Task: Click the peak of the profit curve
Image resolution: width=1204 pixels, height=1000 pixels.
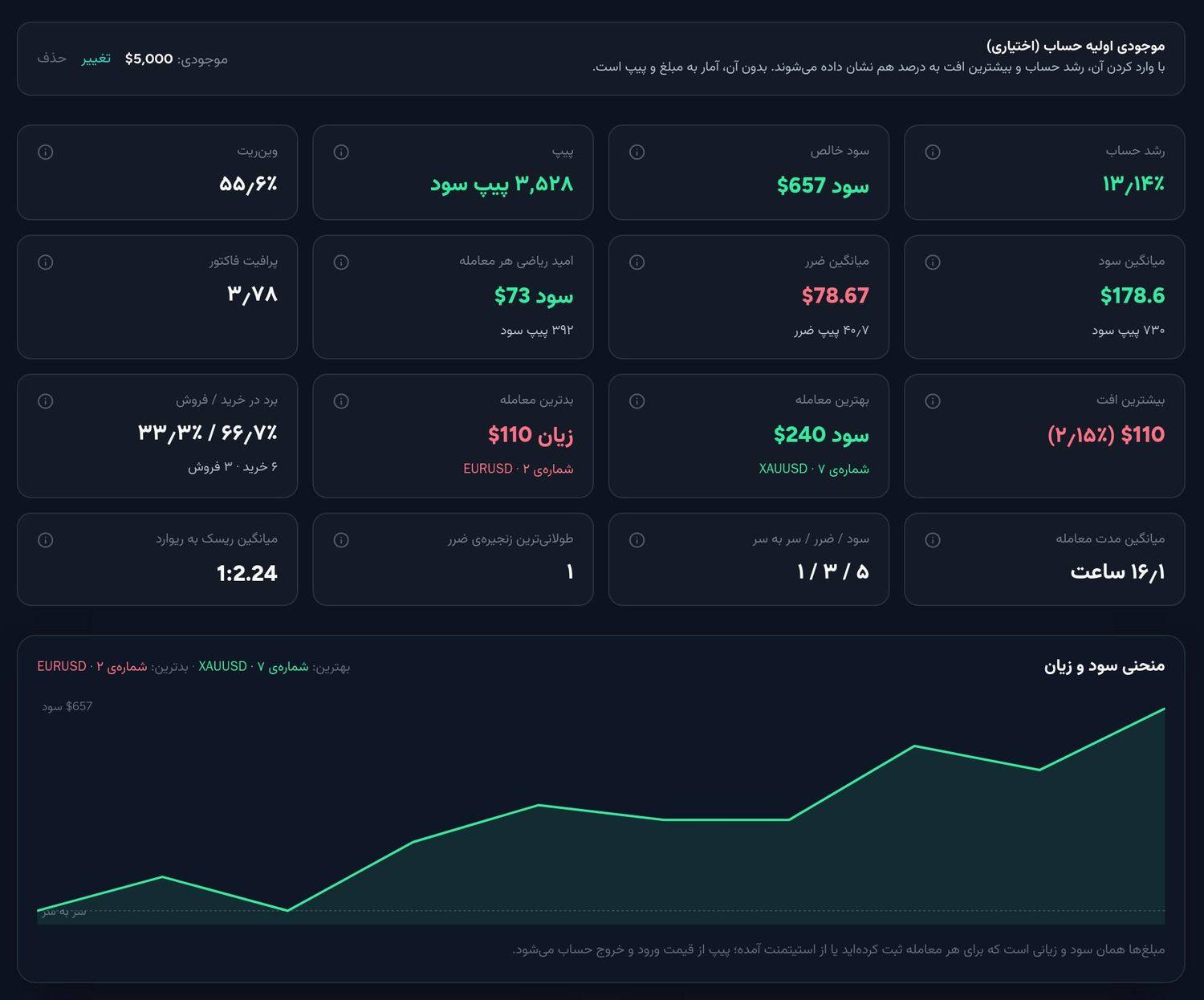Action: [1164, 709]
